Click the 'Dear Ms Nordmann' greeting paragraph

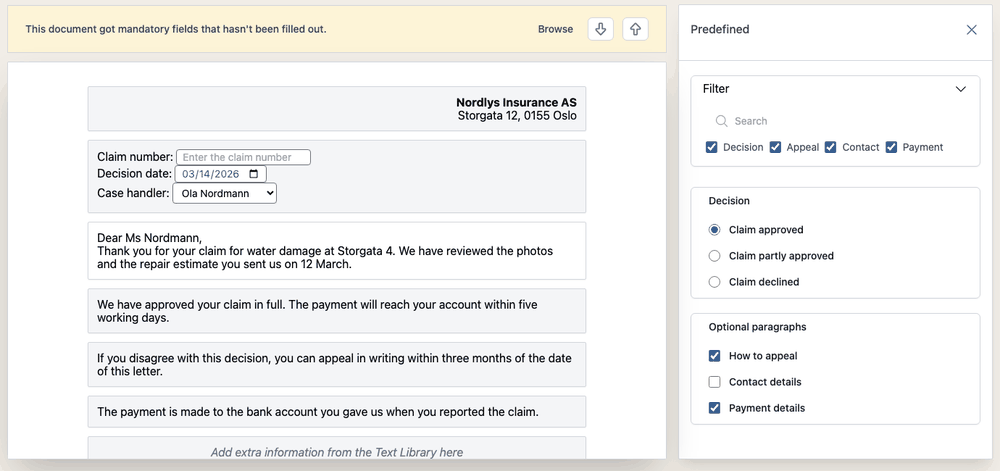(337, 250)
